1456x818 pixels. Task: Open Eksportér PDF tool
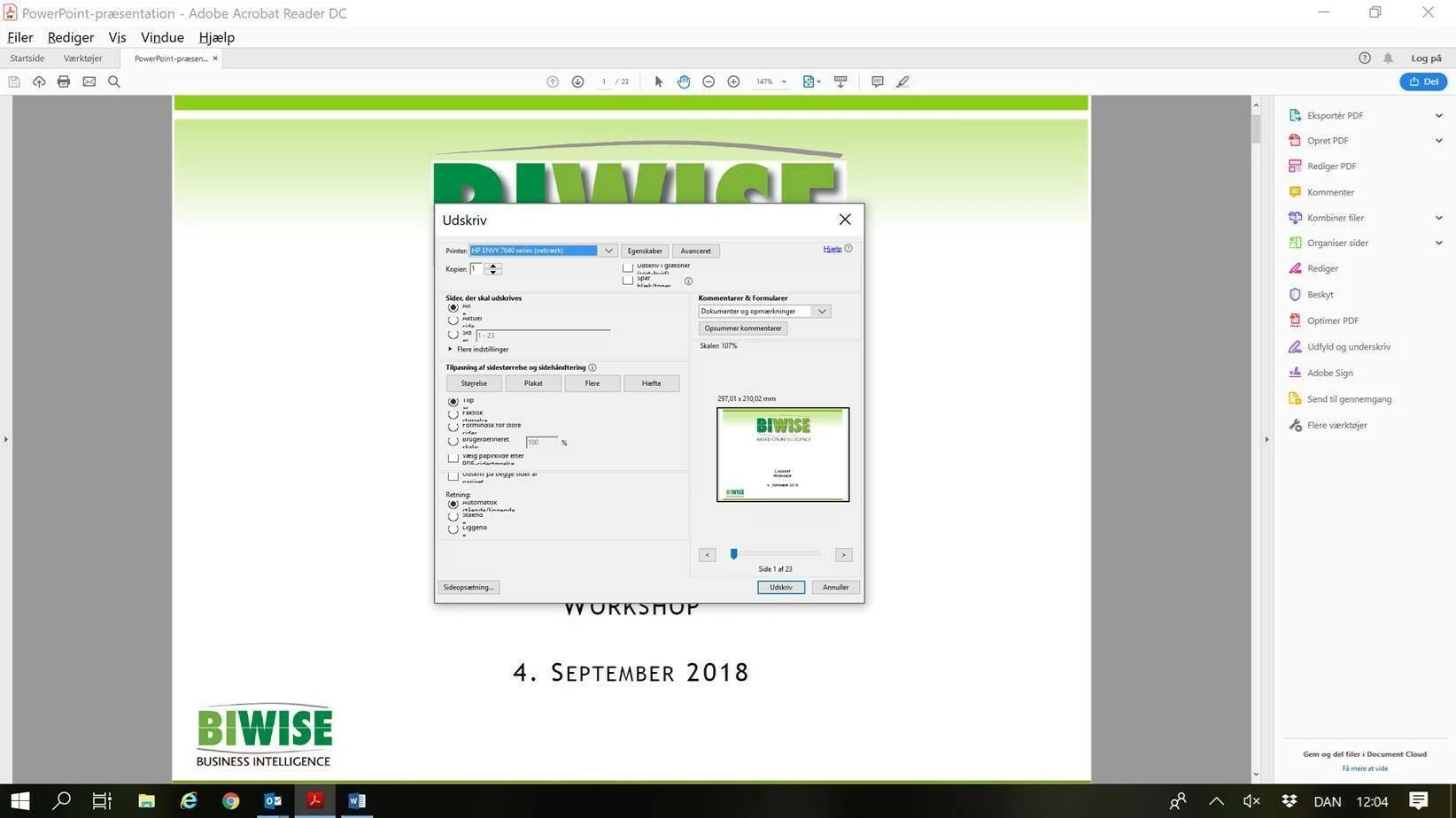tap(1334, 115)
